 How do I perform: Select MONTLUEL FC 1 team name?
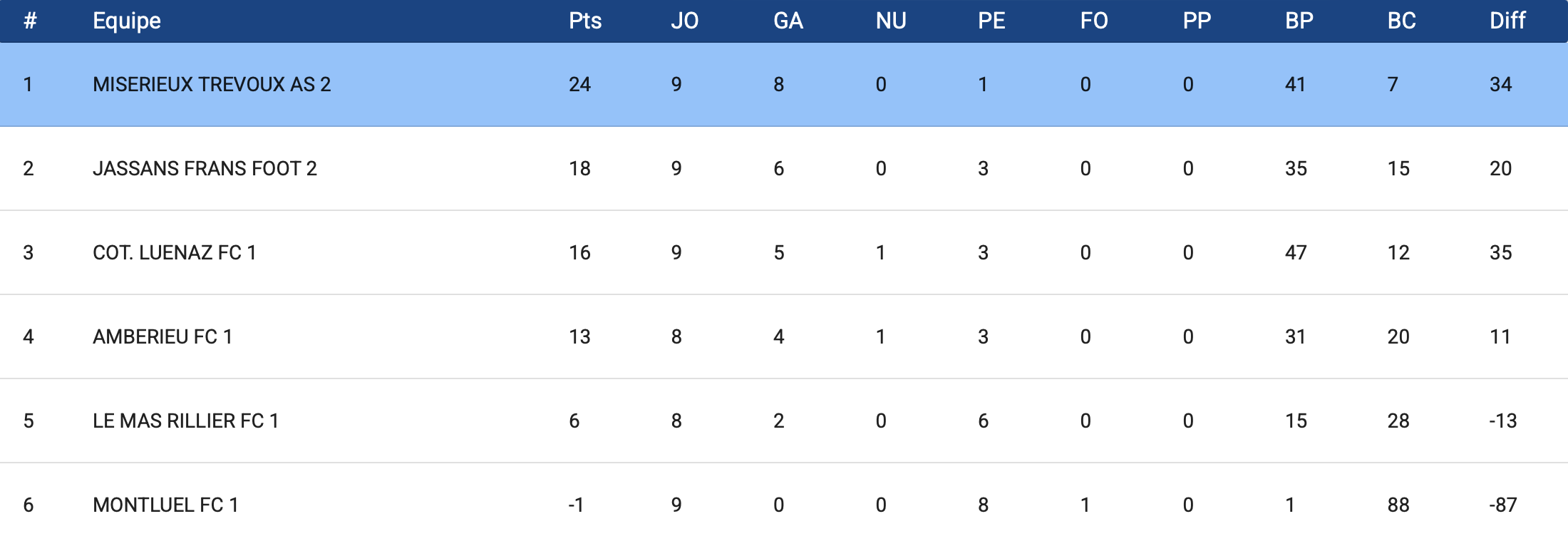click(x=165, y=505)
